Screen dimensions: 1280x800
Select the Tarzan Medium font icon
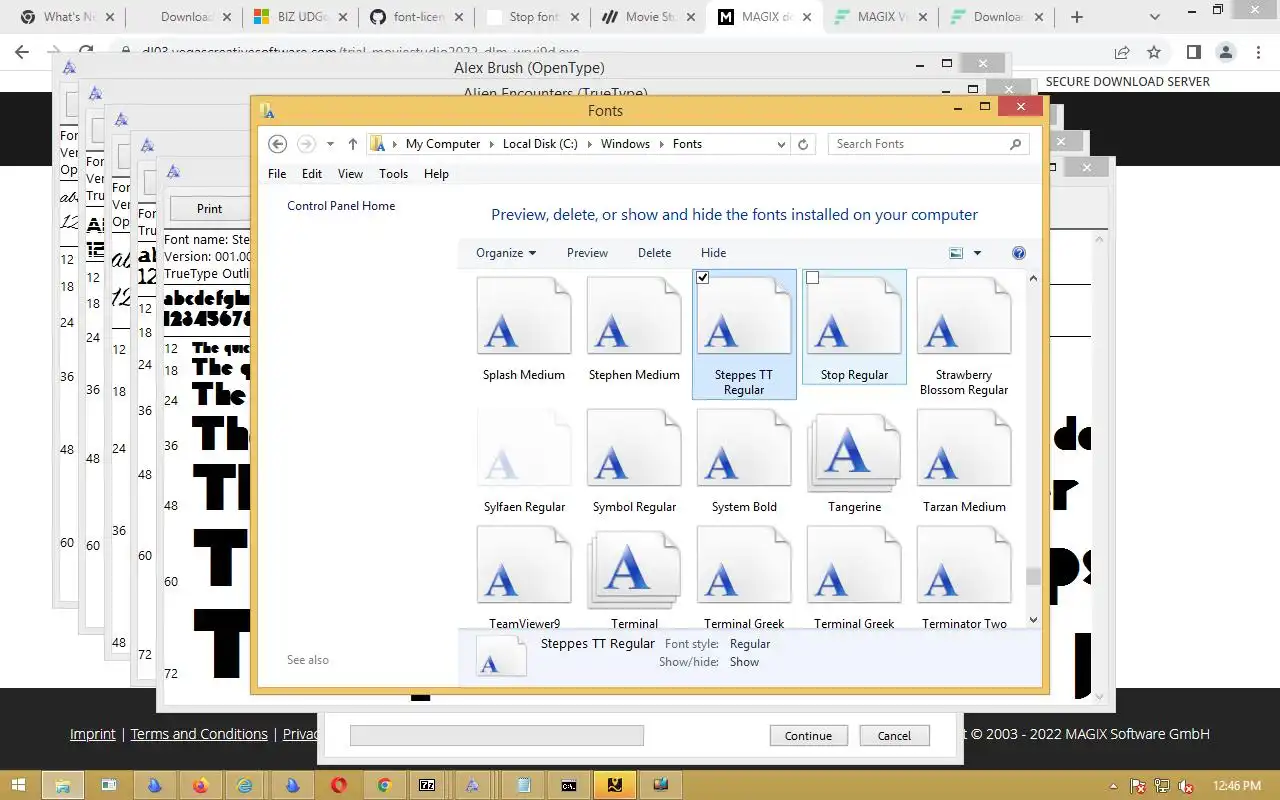coord(964,448)
